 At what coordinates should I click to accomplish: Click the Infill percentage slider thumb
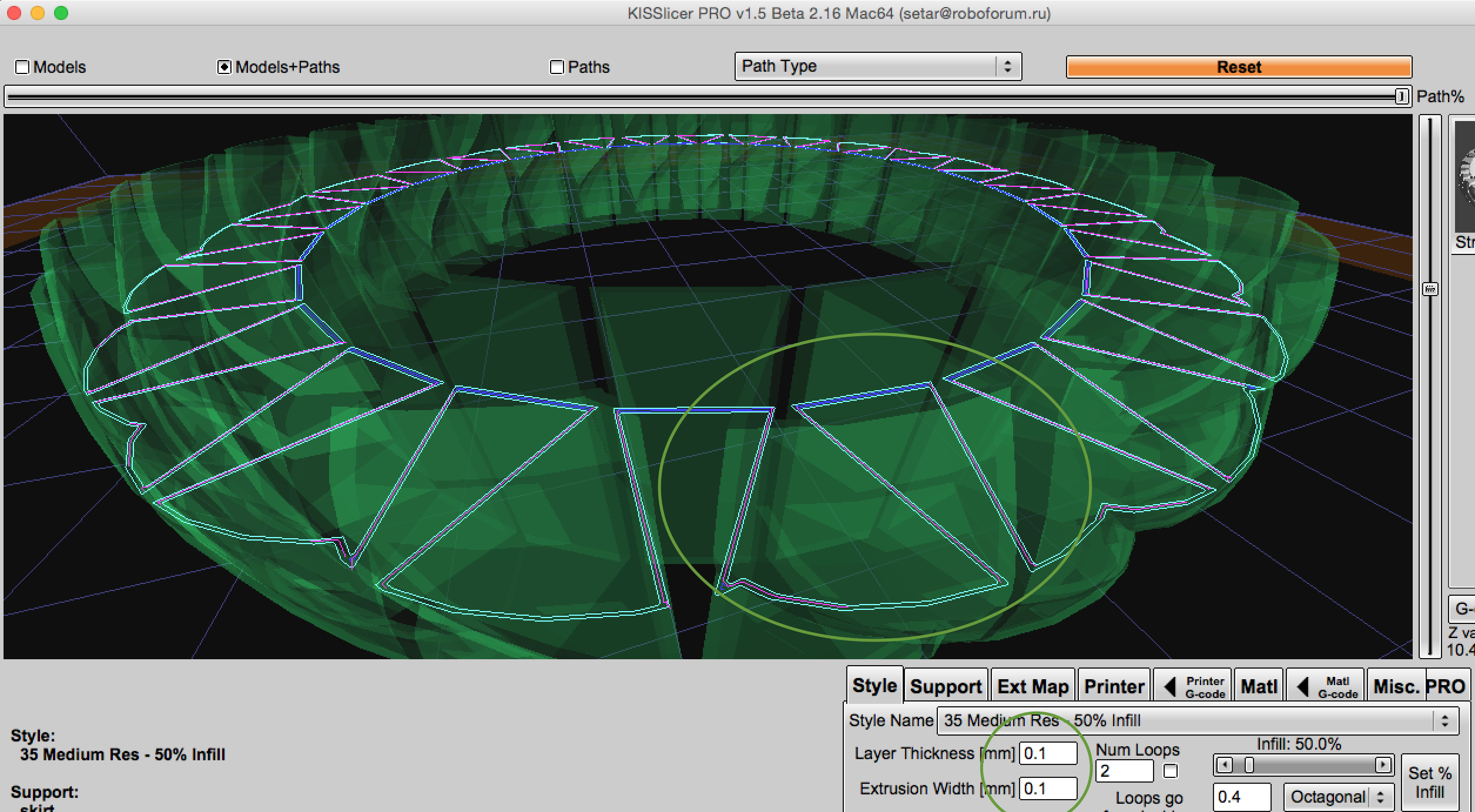tap(1249, 765)
